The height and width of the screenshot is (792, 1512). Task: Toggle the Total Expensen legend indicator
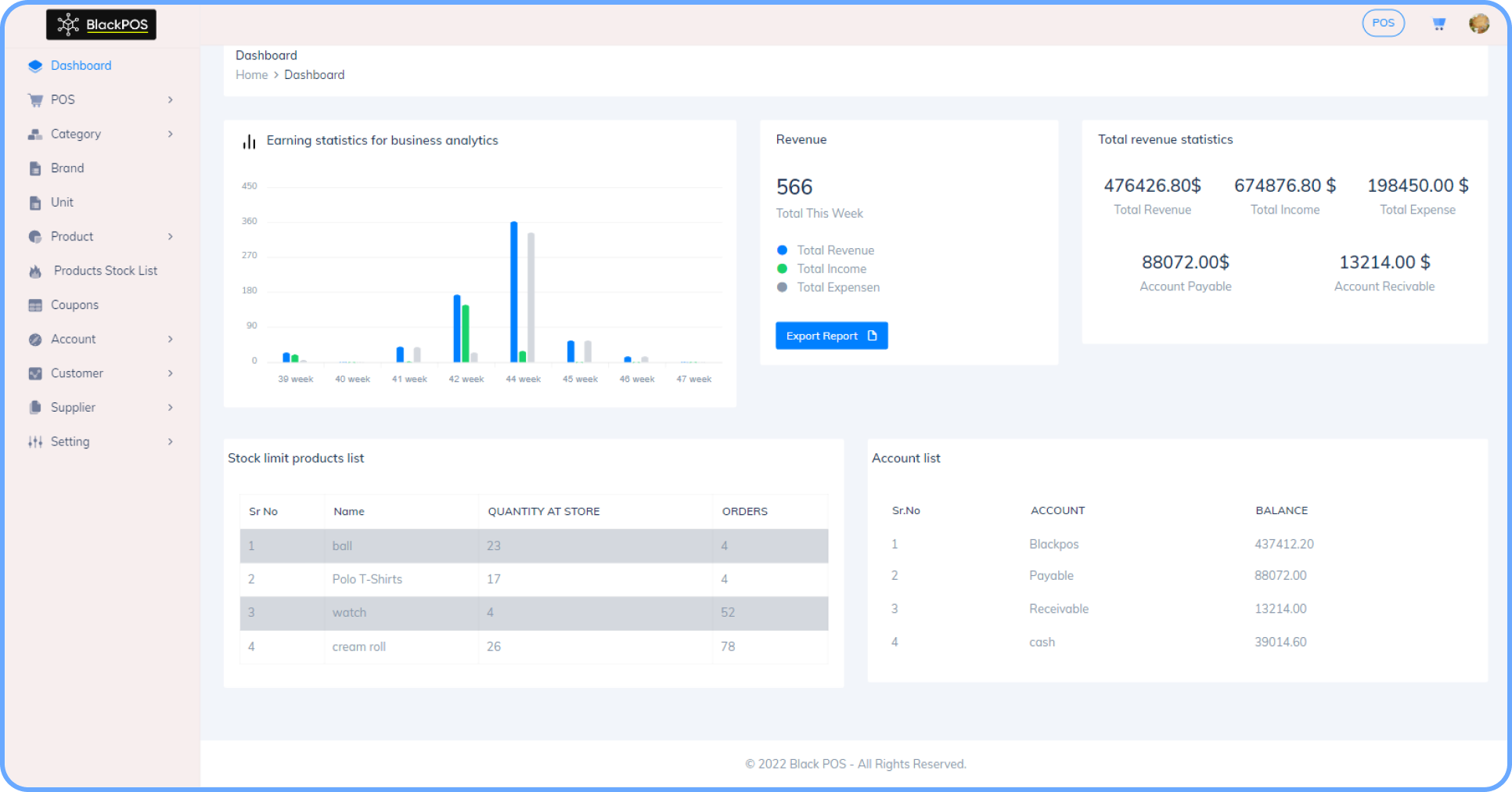click(x=783, y=287)
